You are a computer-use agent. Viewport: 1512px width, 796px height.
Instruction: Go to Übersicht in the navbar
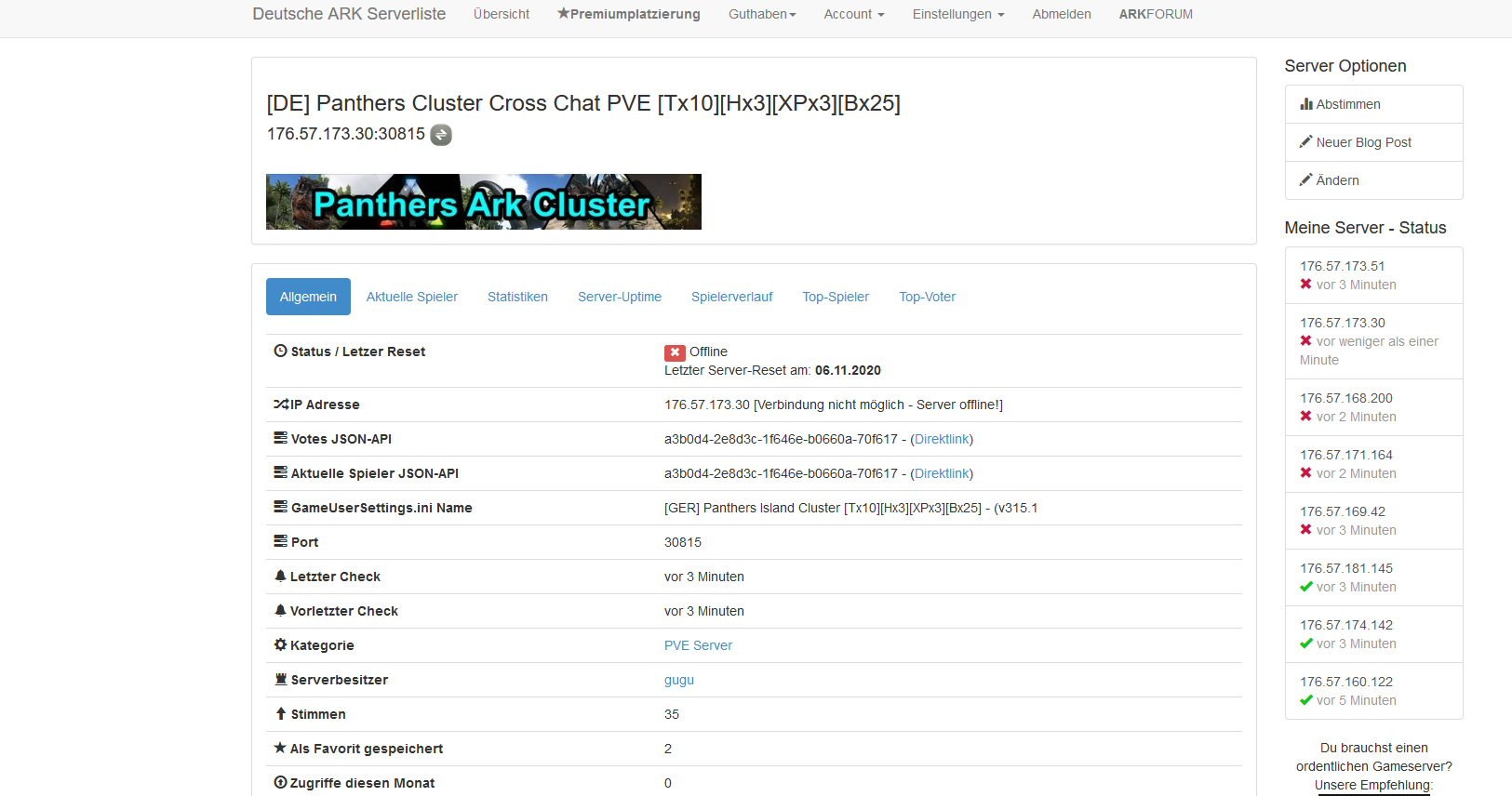[502, 14]
